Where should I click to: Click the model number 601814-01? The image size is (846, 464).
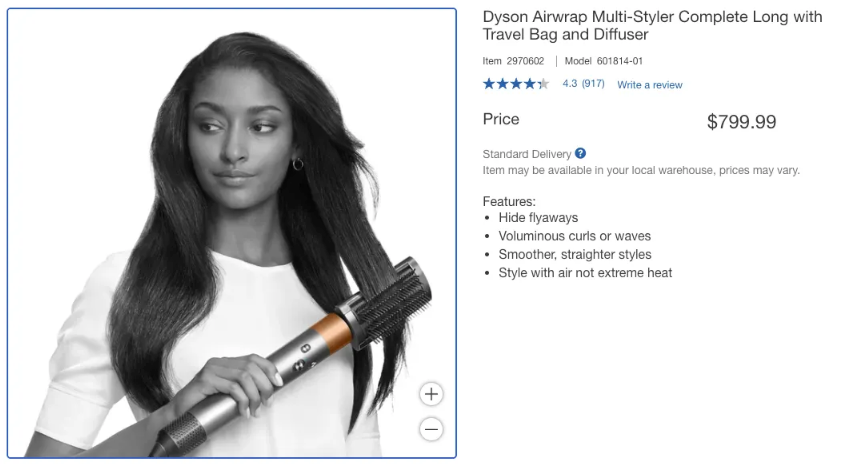pyautogui.click(x=619, y=61)
